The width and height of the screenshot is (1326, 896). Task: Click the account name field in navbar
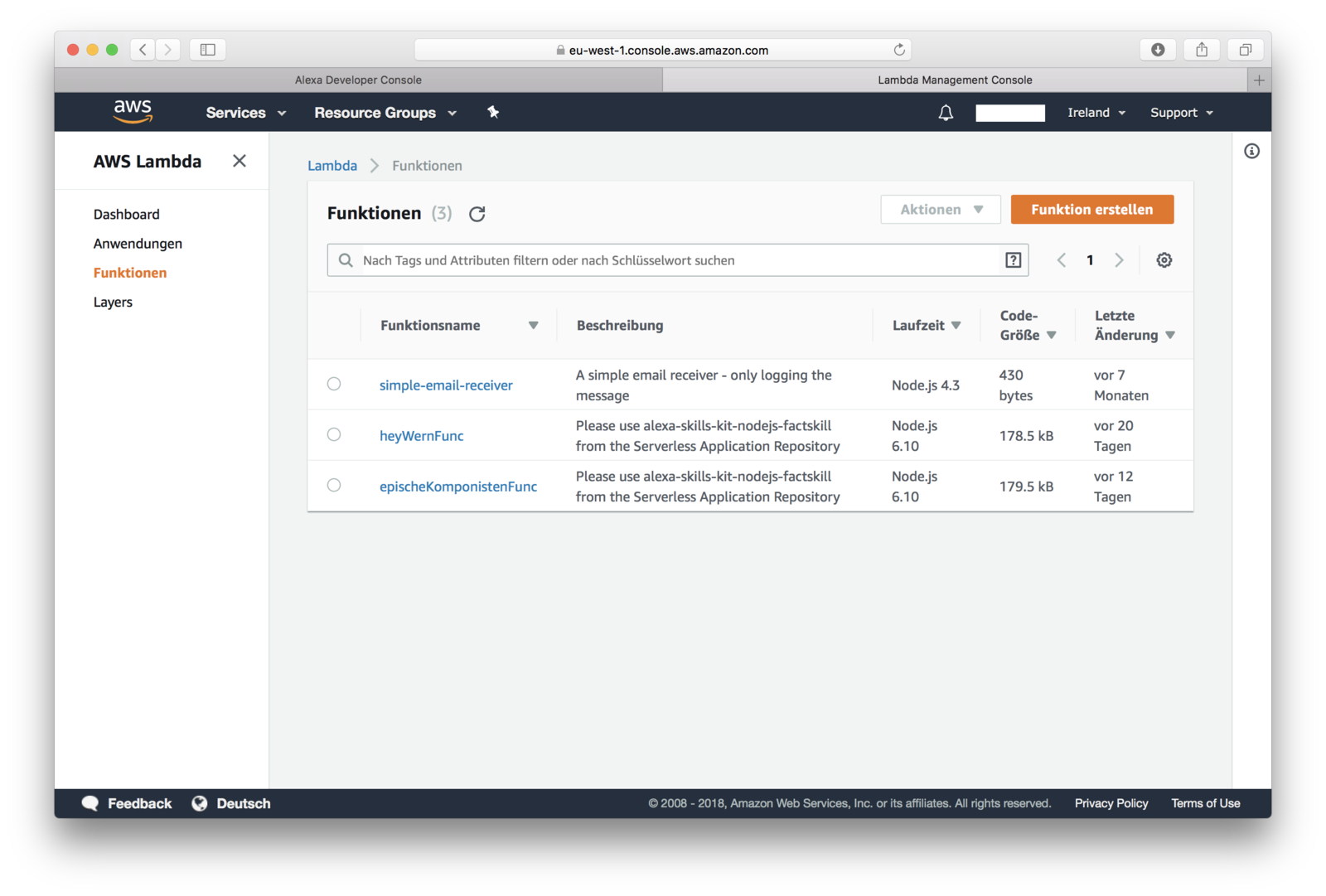1010,113
